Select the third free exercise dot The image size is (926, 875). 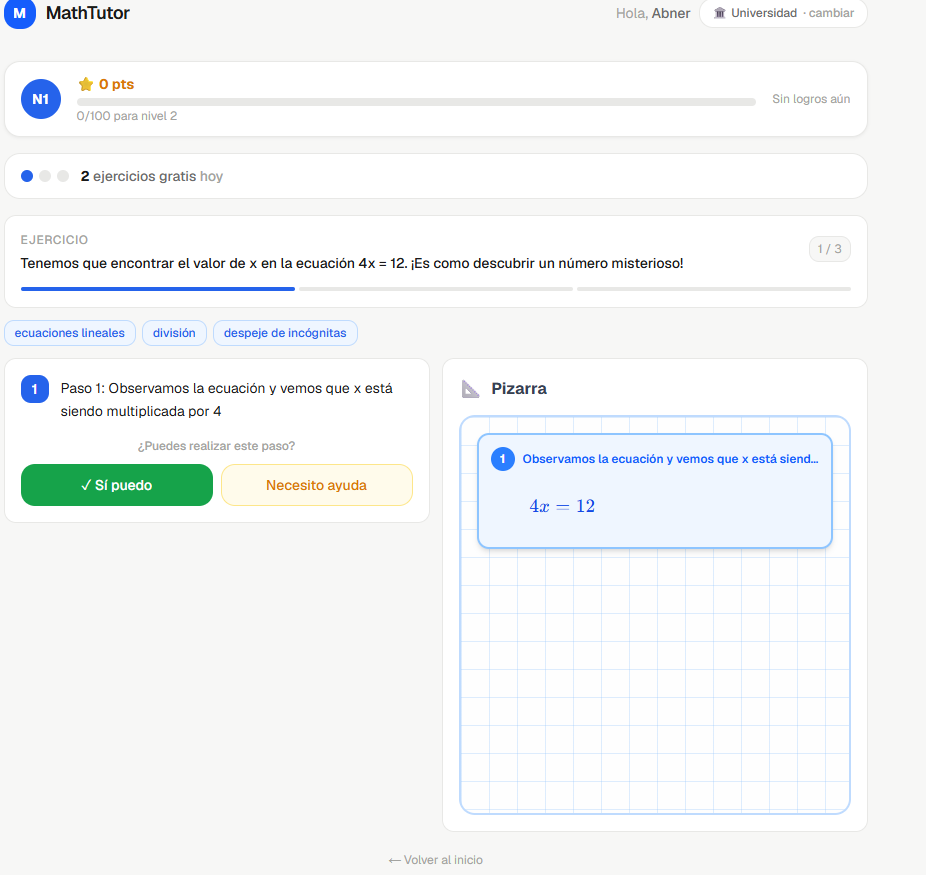(x=63, y=176)
